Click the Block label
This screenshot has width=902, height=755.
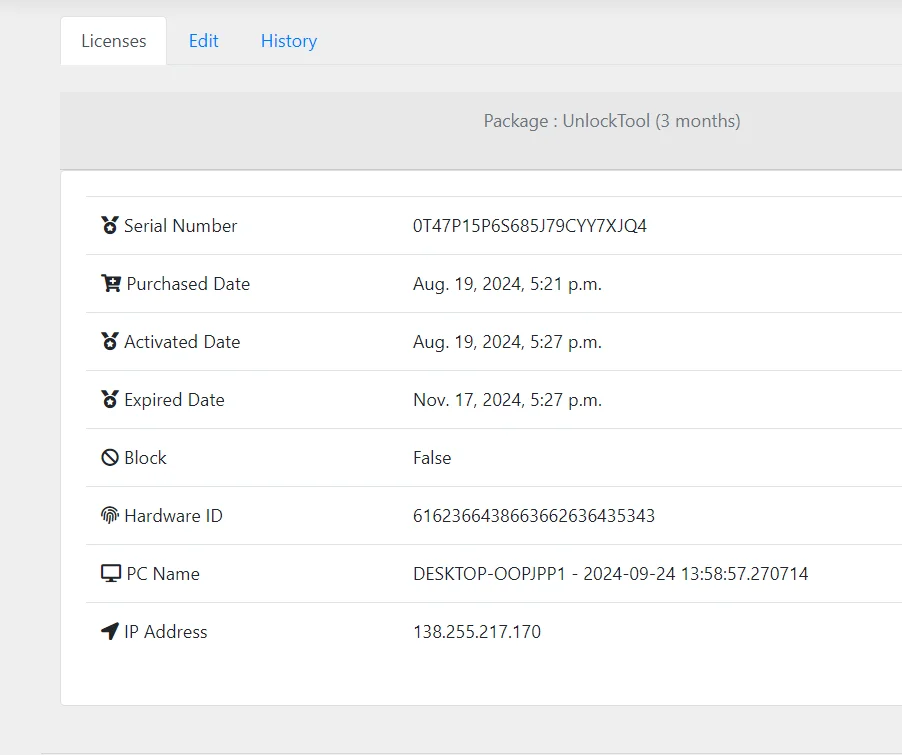point(146,457)
